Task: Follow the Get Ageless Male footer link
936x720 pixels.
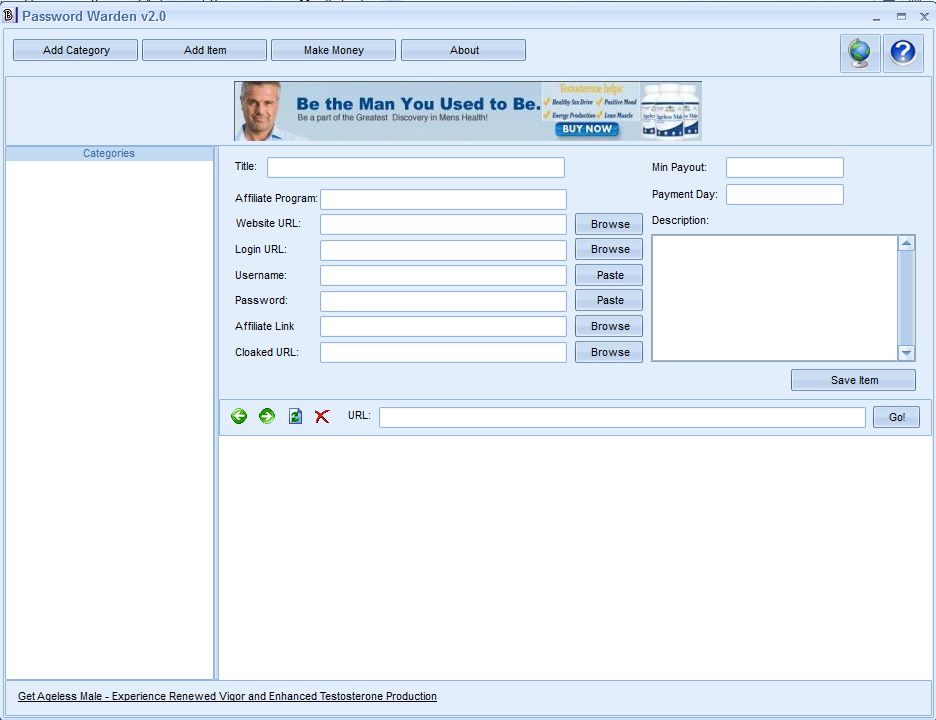Action: click(x=227, y=696)
